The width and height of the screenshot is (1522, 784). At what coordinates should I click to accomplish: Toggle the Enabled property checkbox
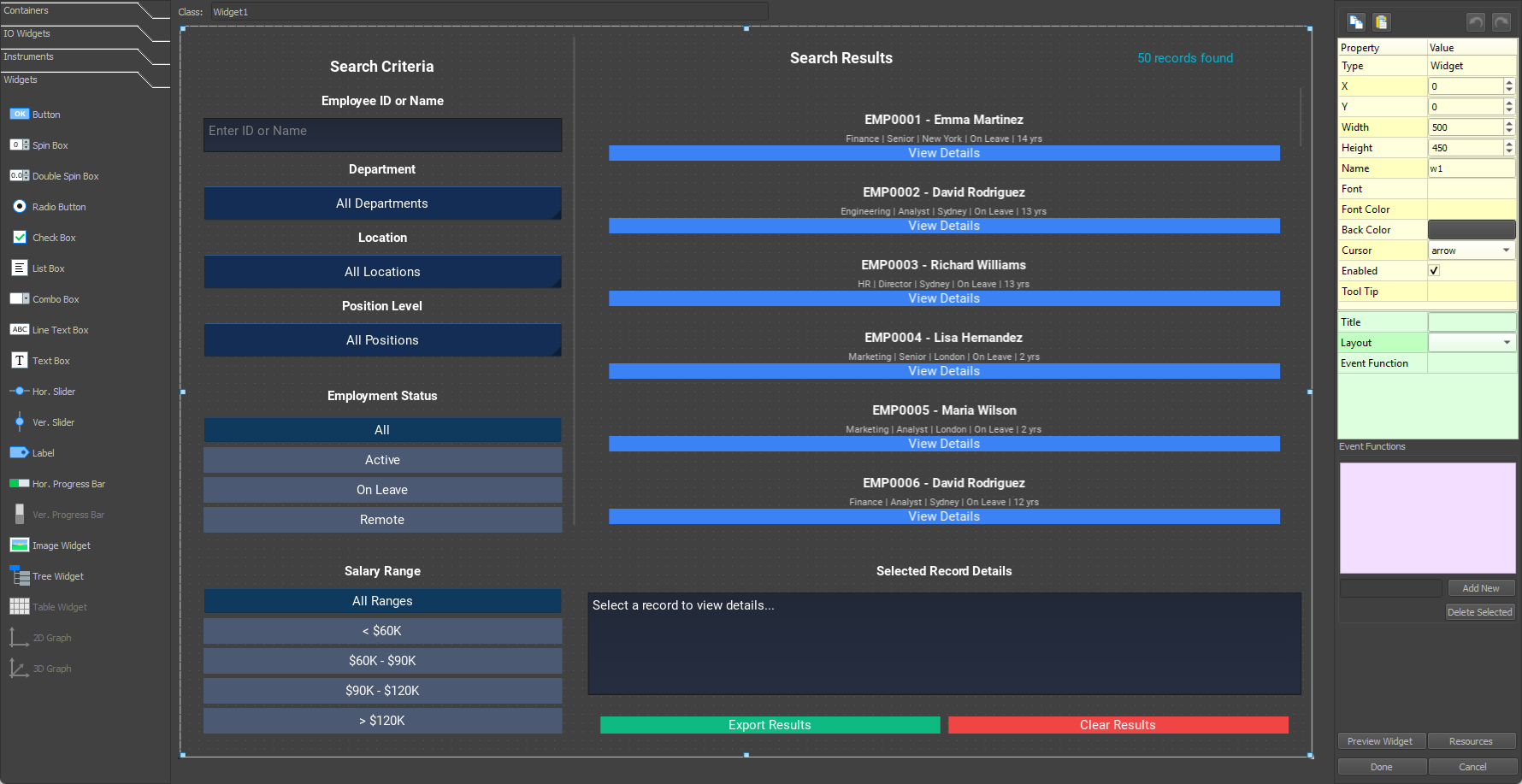tap(1434, 270)
